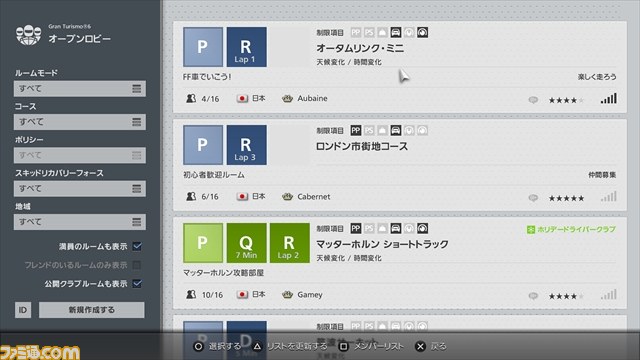Image resolution: width=640 pixels, height=360 pixels.
Task: Click the 戻る cross prompt
Action: 431,347
